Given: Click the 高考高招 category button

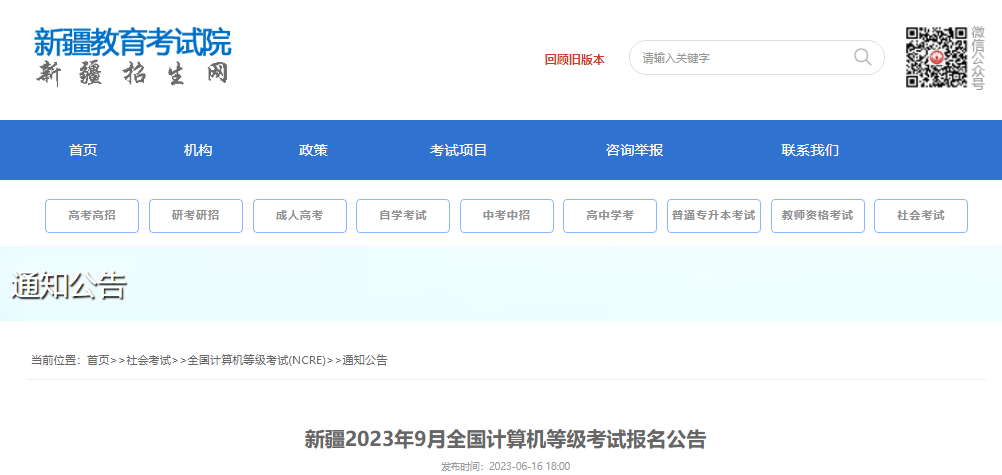Looking at the screenshot, I should click(92, 216).
